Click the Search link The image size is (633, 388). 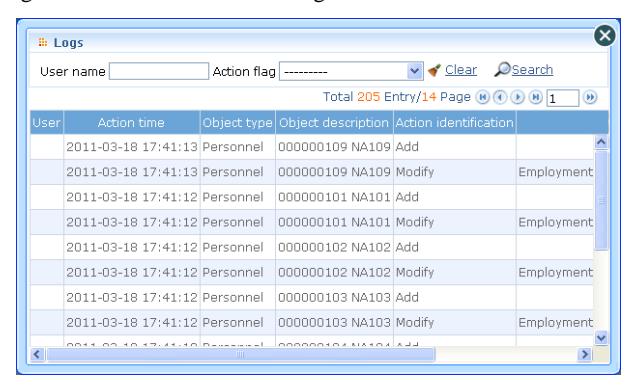click(532, 70)
